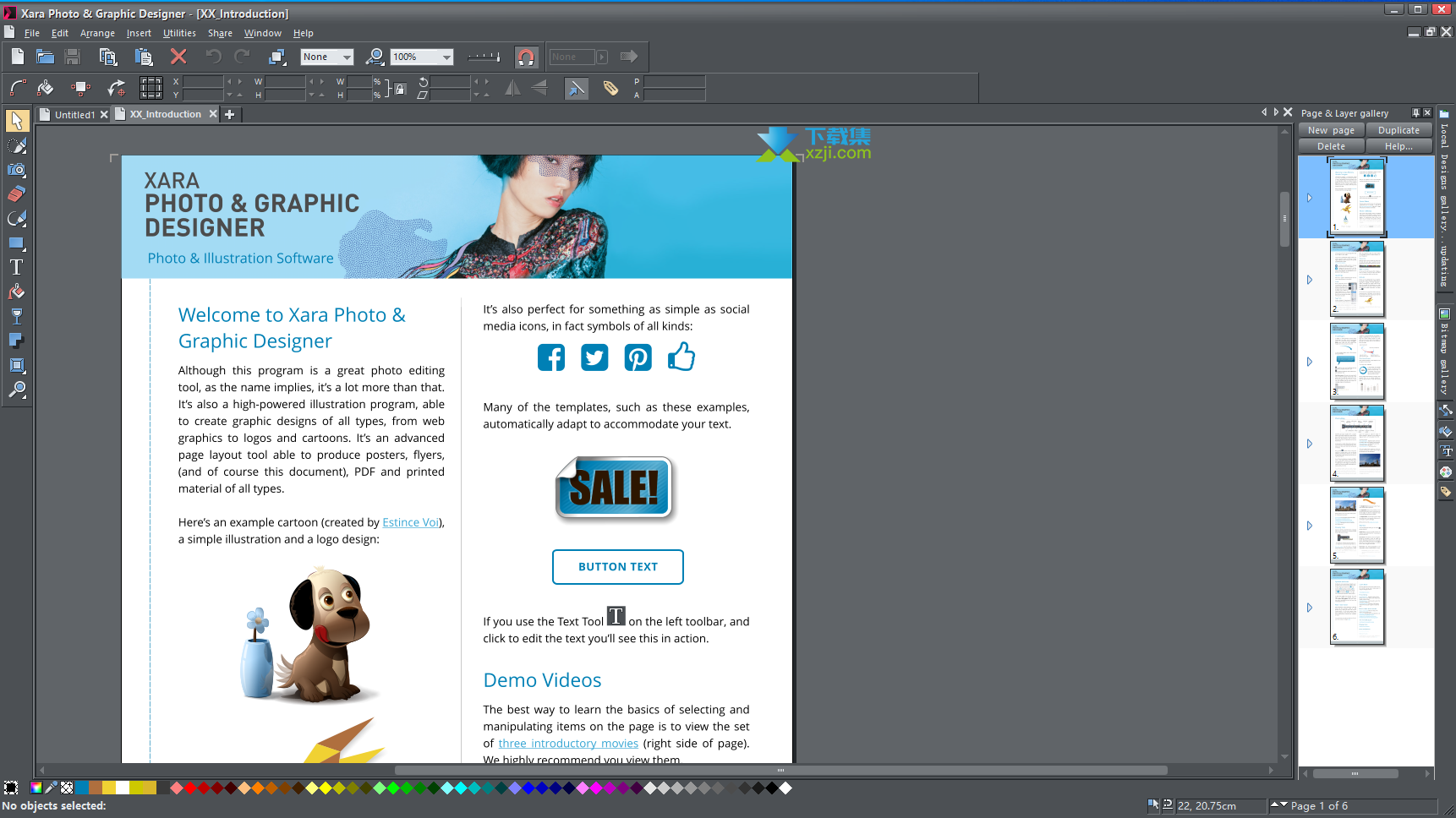Expand page 6 layers in gallery
This screenshot has height=818, width=1456.
[1310, 608]
